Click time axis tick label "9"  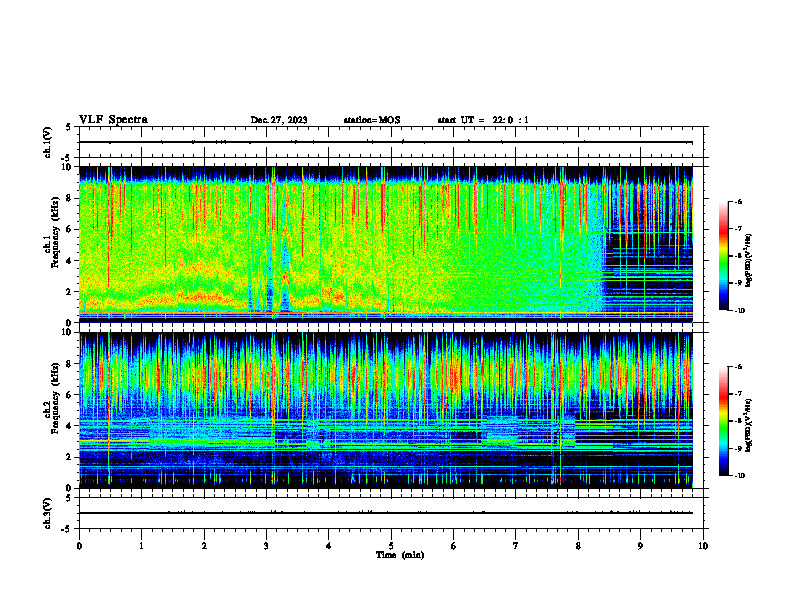(640, 546)
